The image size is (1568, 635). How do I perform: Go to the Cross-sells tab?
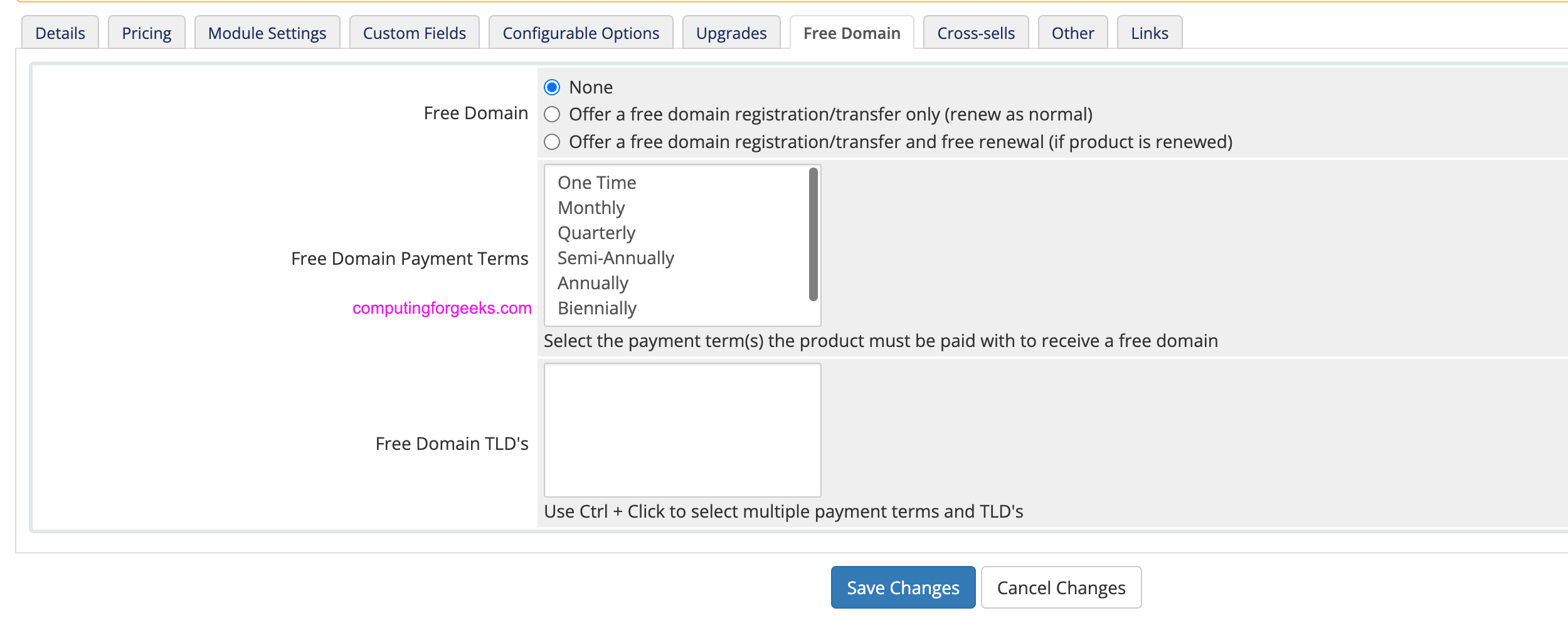976,33
